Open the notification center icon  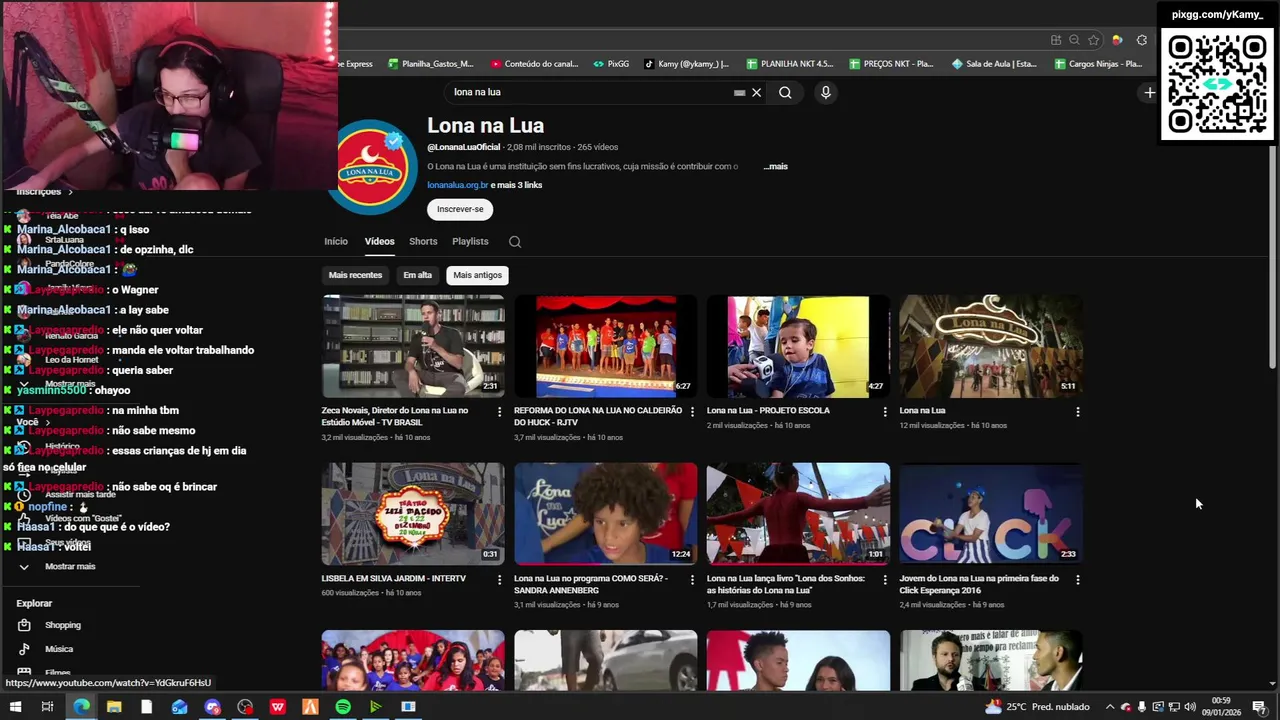[1259, 707]
